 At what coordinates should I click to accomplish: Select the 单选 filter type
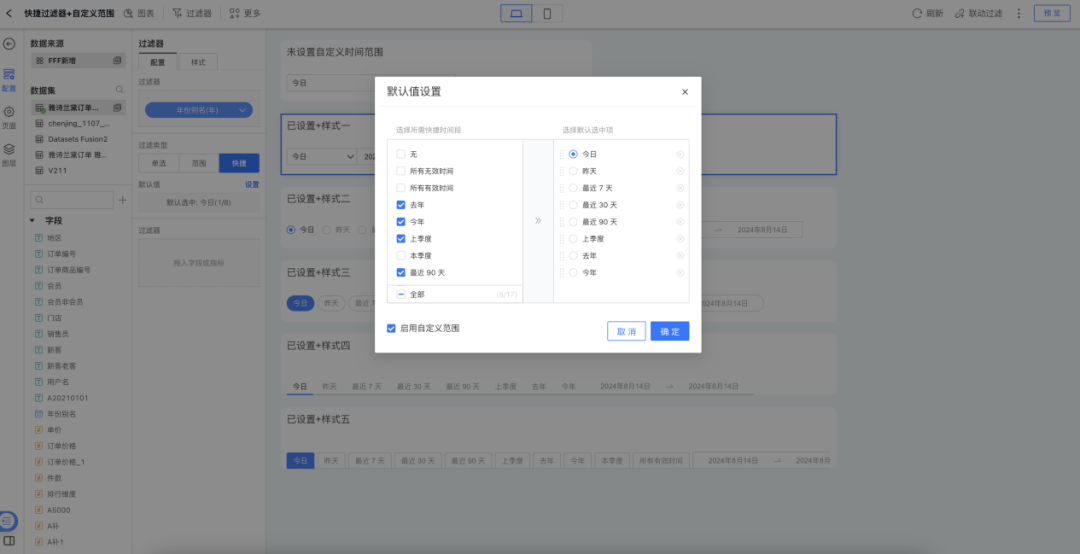point(158,163)
